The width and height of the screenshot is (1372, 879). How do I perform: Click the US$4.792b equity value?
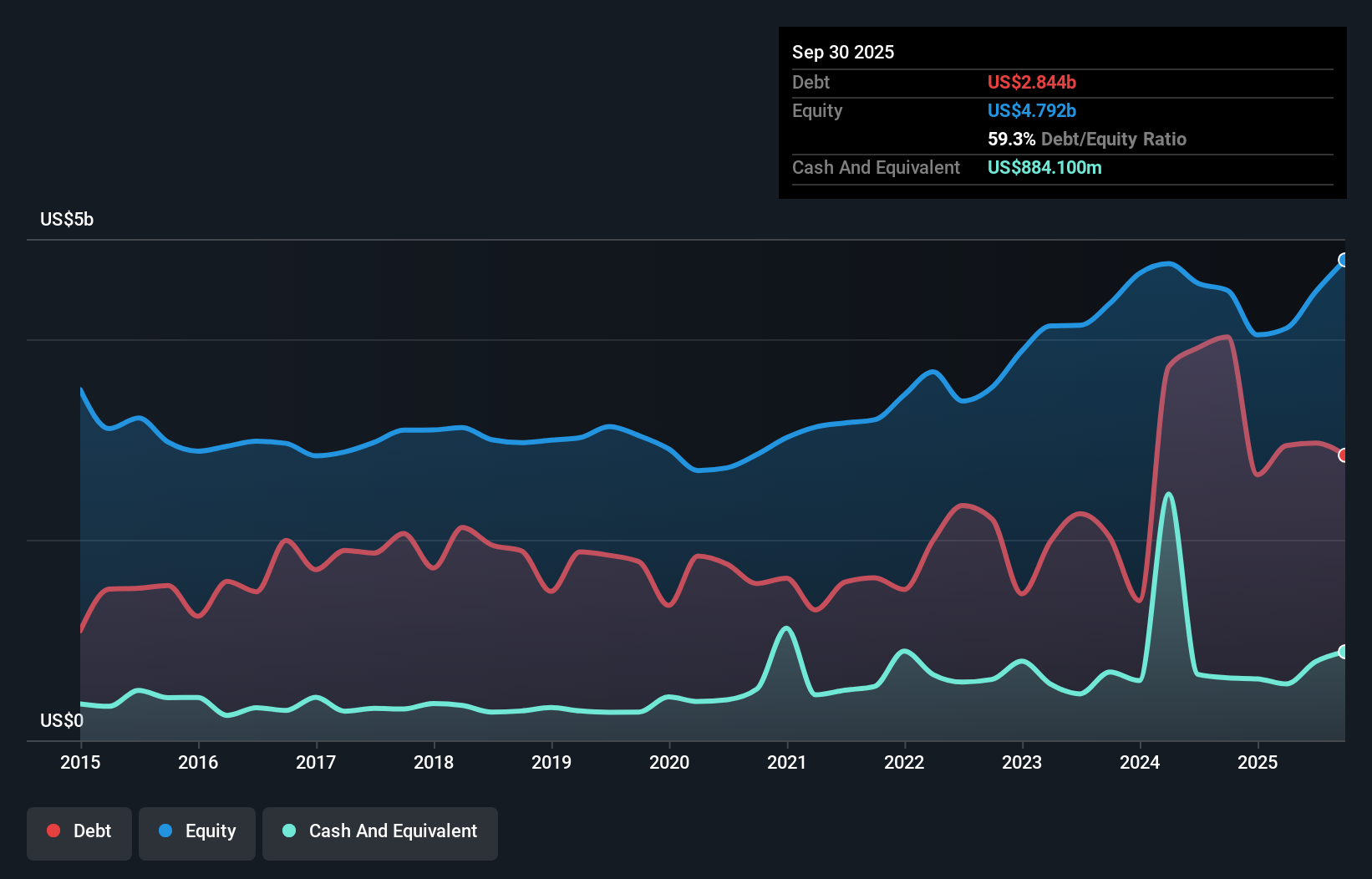pos(1032,110)
